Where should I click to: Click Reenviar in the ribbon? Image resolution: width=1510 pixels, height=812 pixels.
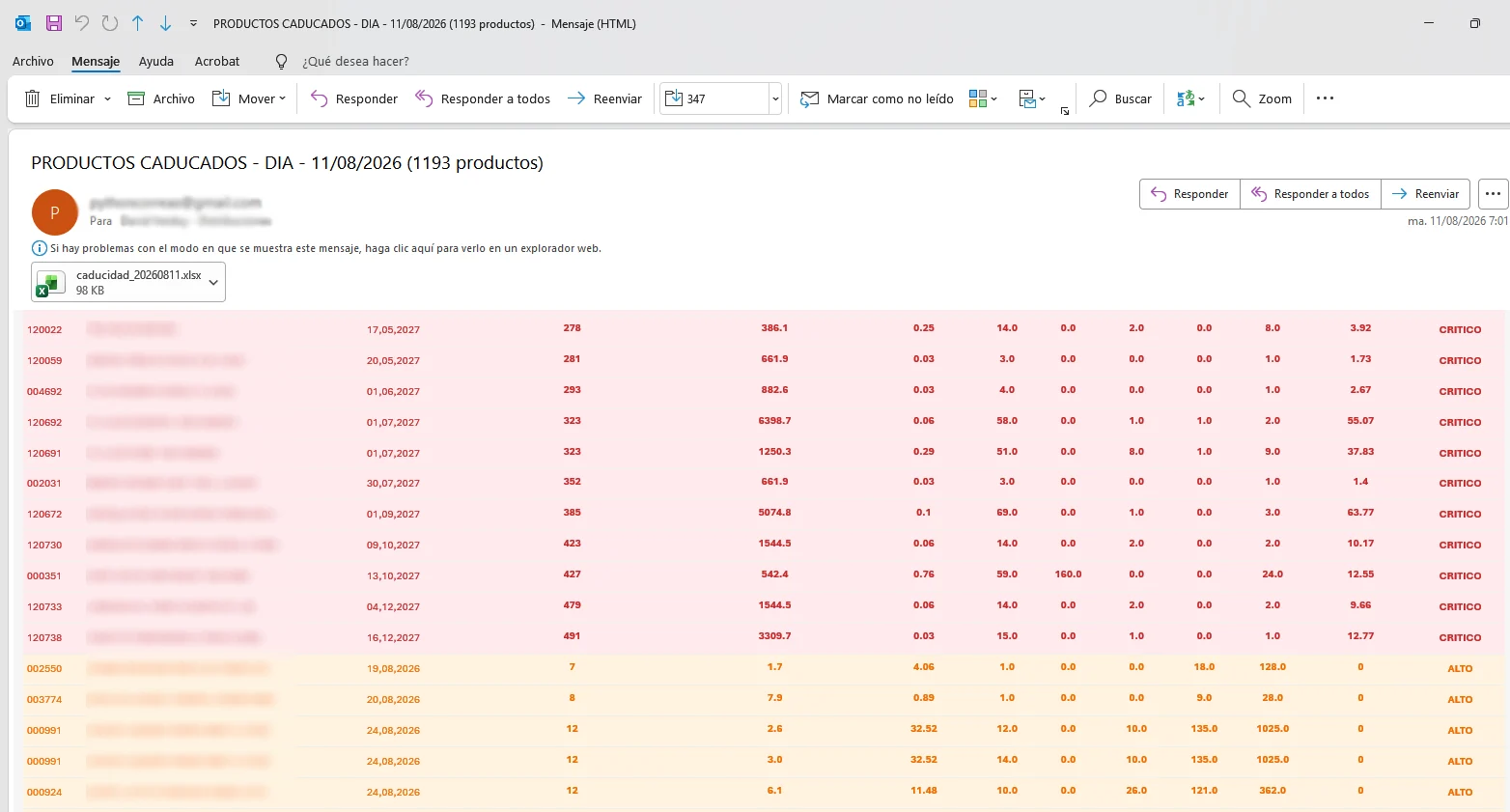point(604,98)
